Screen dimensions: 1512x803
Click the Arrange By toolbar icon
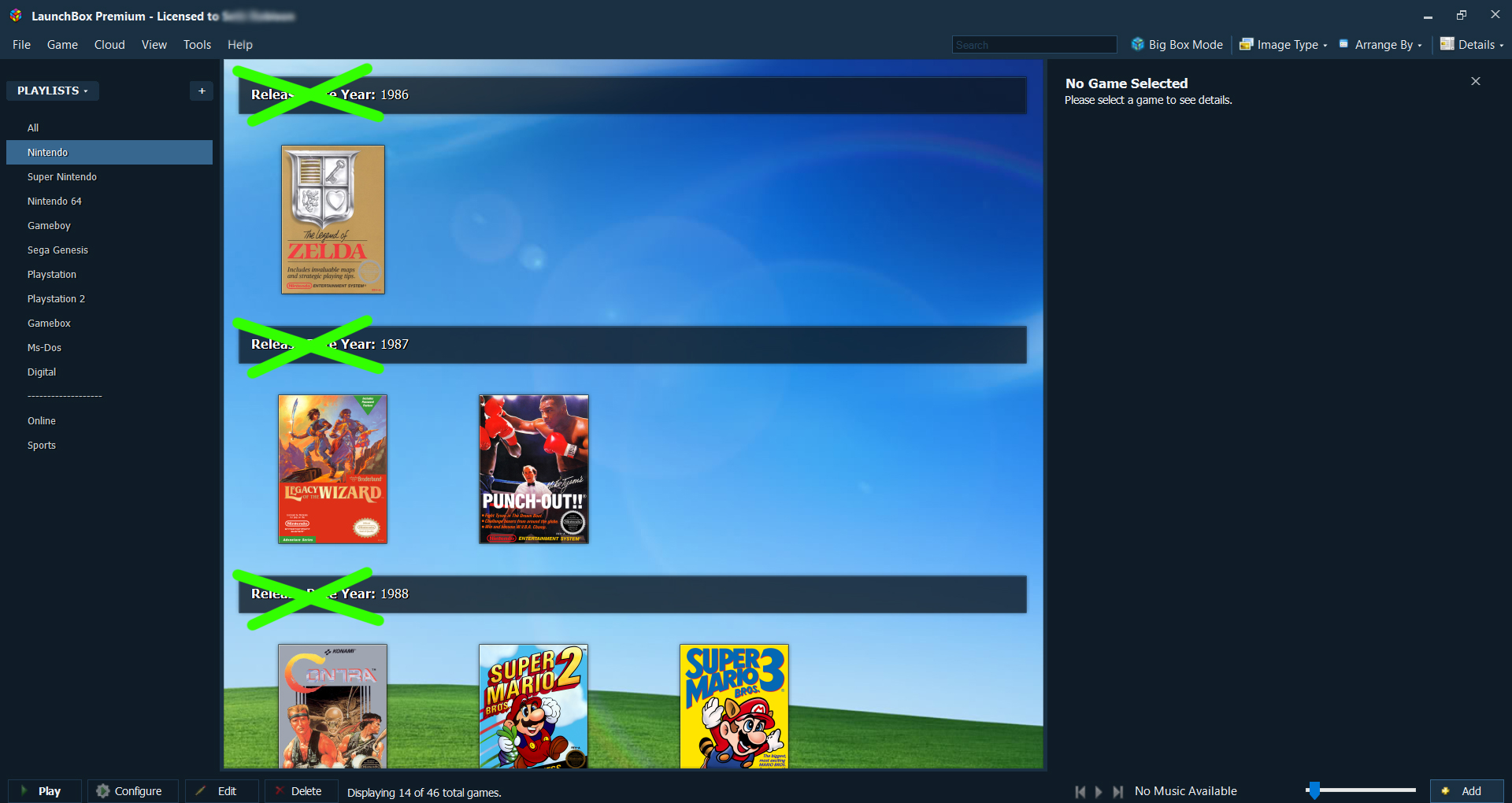(x=1343, y=43)
